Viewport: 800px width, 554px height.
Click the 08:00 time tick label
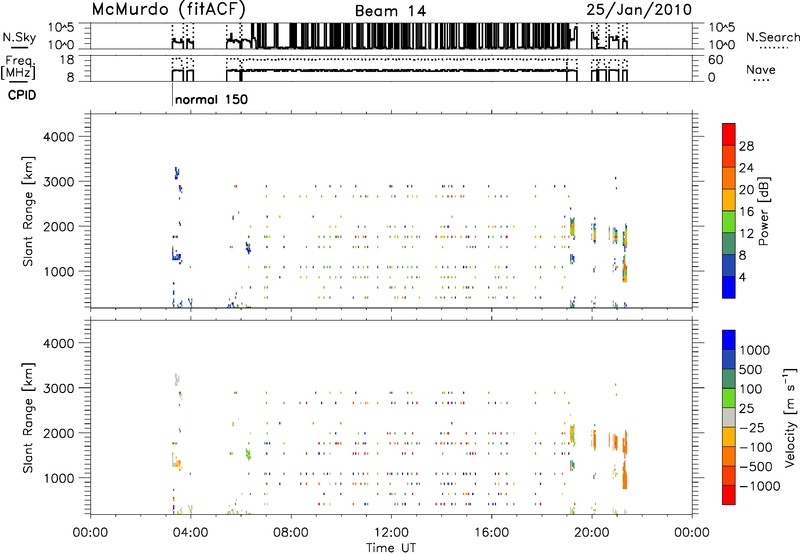tap(290, 533)
